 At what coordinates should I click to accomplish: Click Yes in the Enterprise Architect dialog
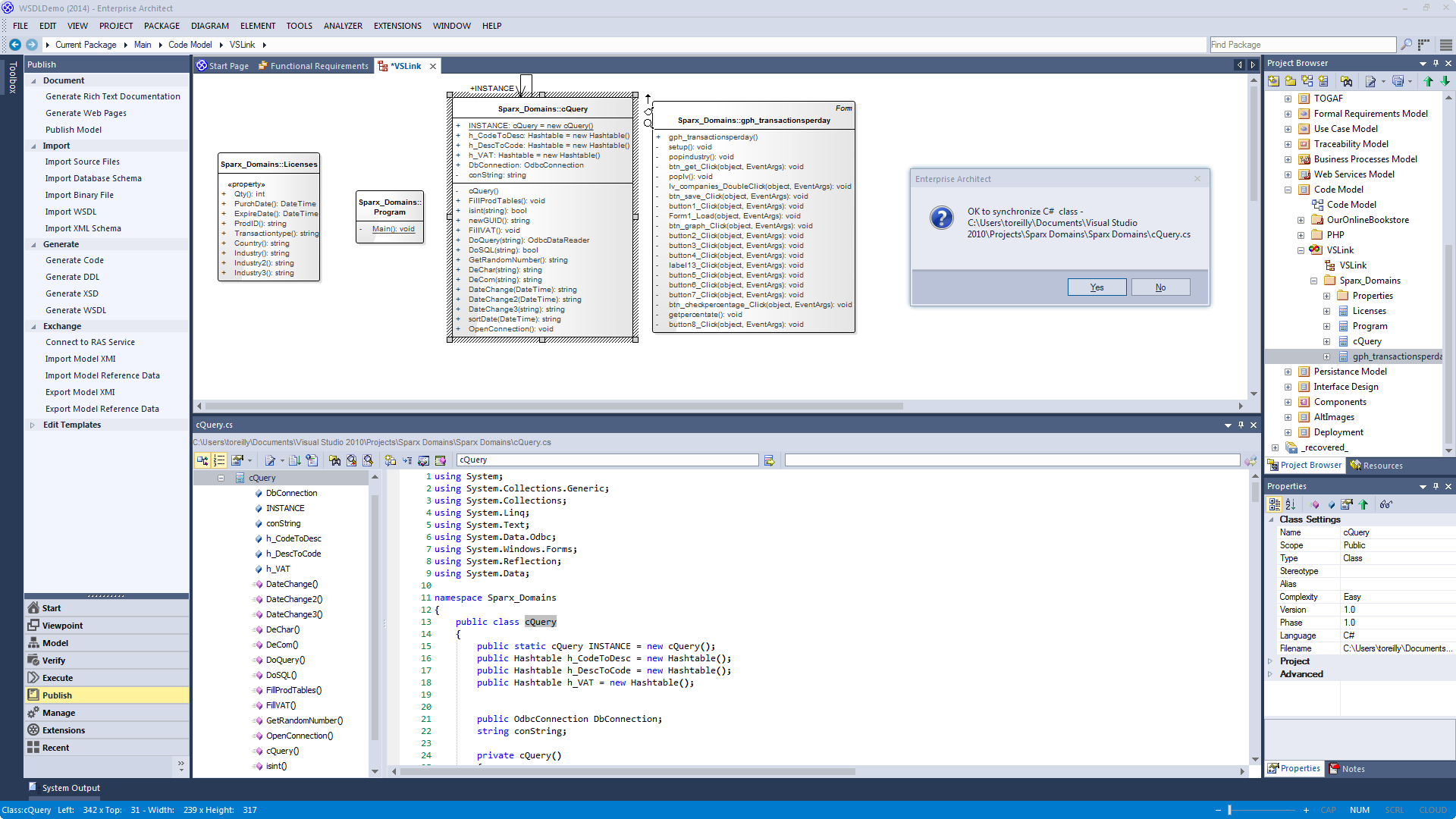pos(1097,287)
